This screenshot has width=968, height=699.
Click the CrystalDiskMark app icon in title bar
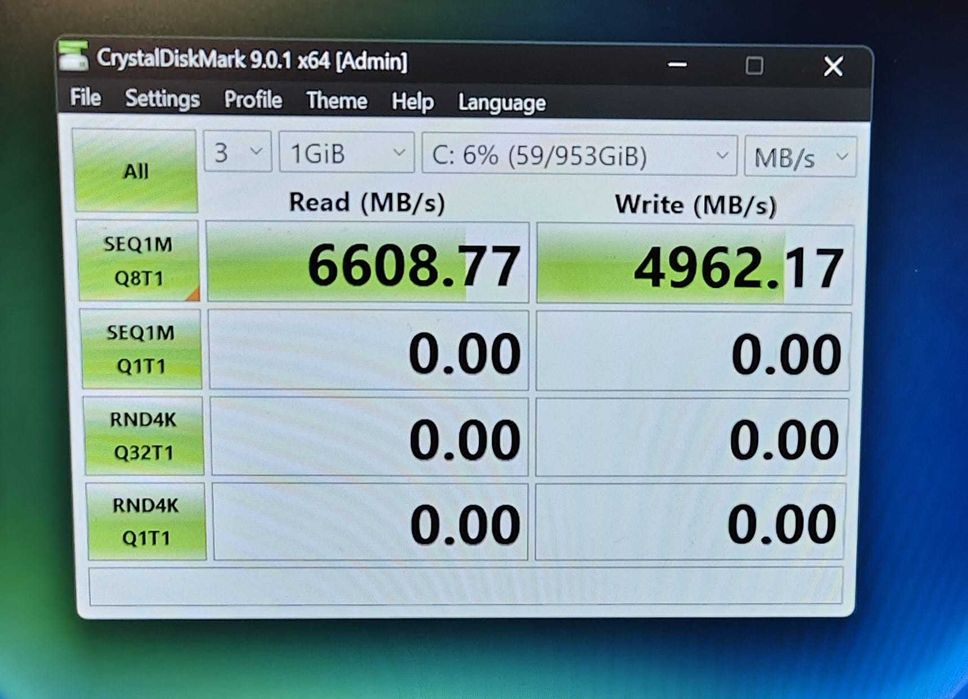[x=73, y=55]
